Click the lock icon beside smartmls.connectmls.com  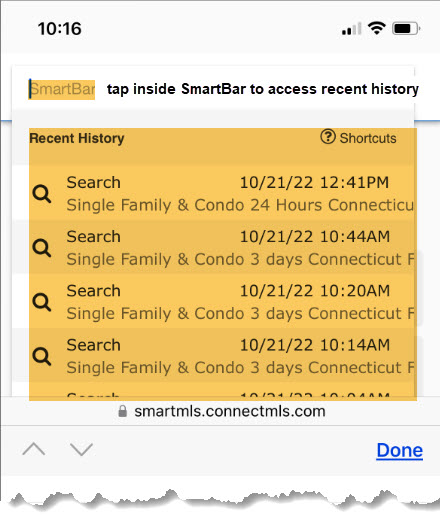click(x=123, y=411)
